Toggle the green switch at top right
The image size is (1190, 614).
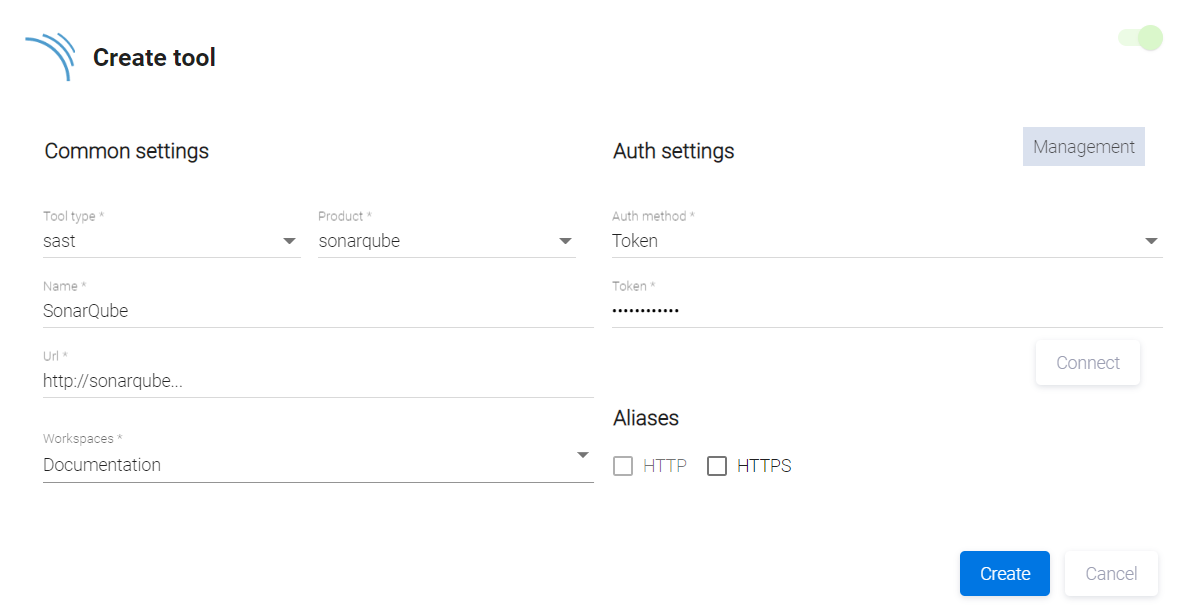pyautogui.click(x=1141, y=38)
